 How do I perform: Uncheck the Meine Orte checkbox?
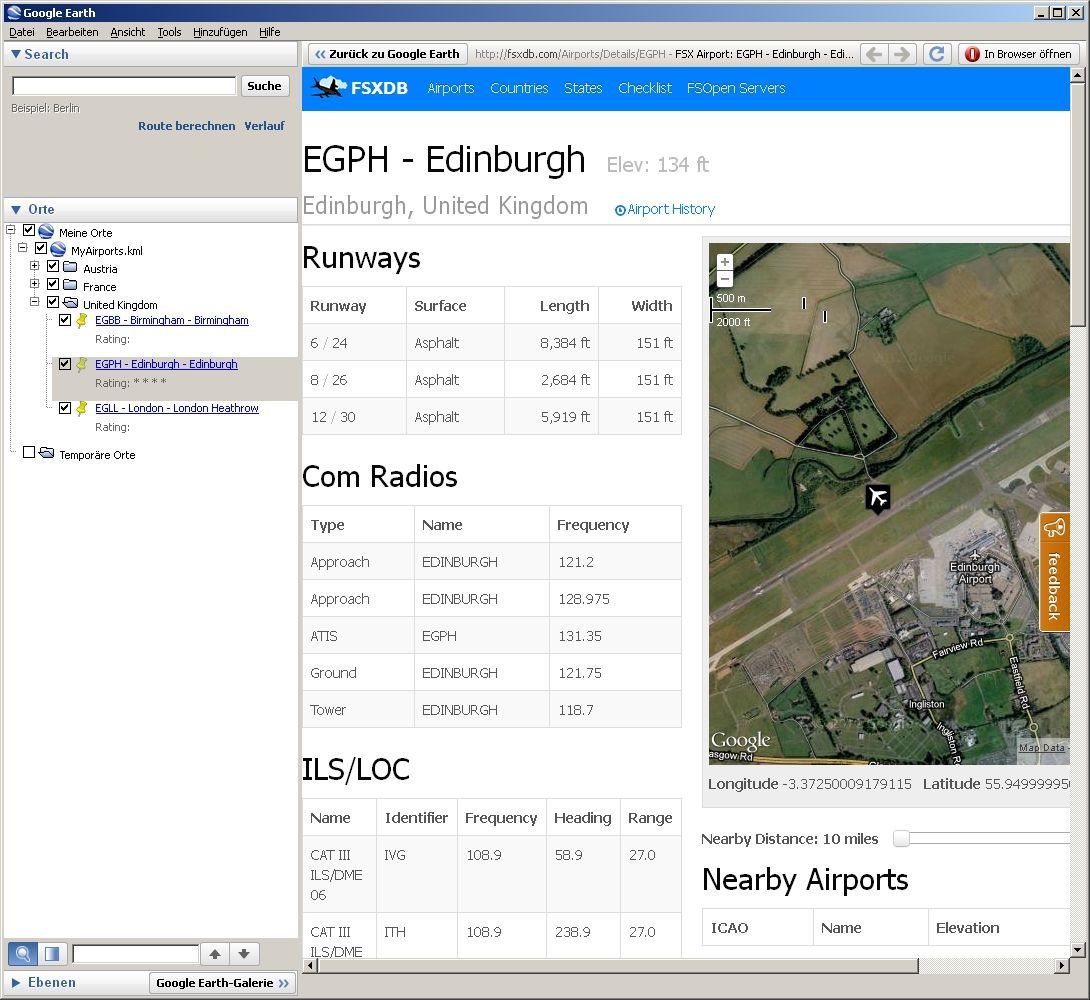[x=29, y=230]
